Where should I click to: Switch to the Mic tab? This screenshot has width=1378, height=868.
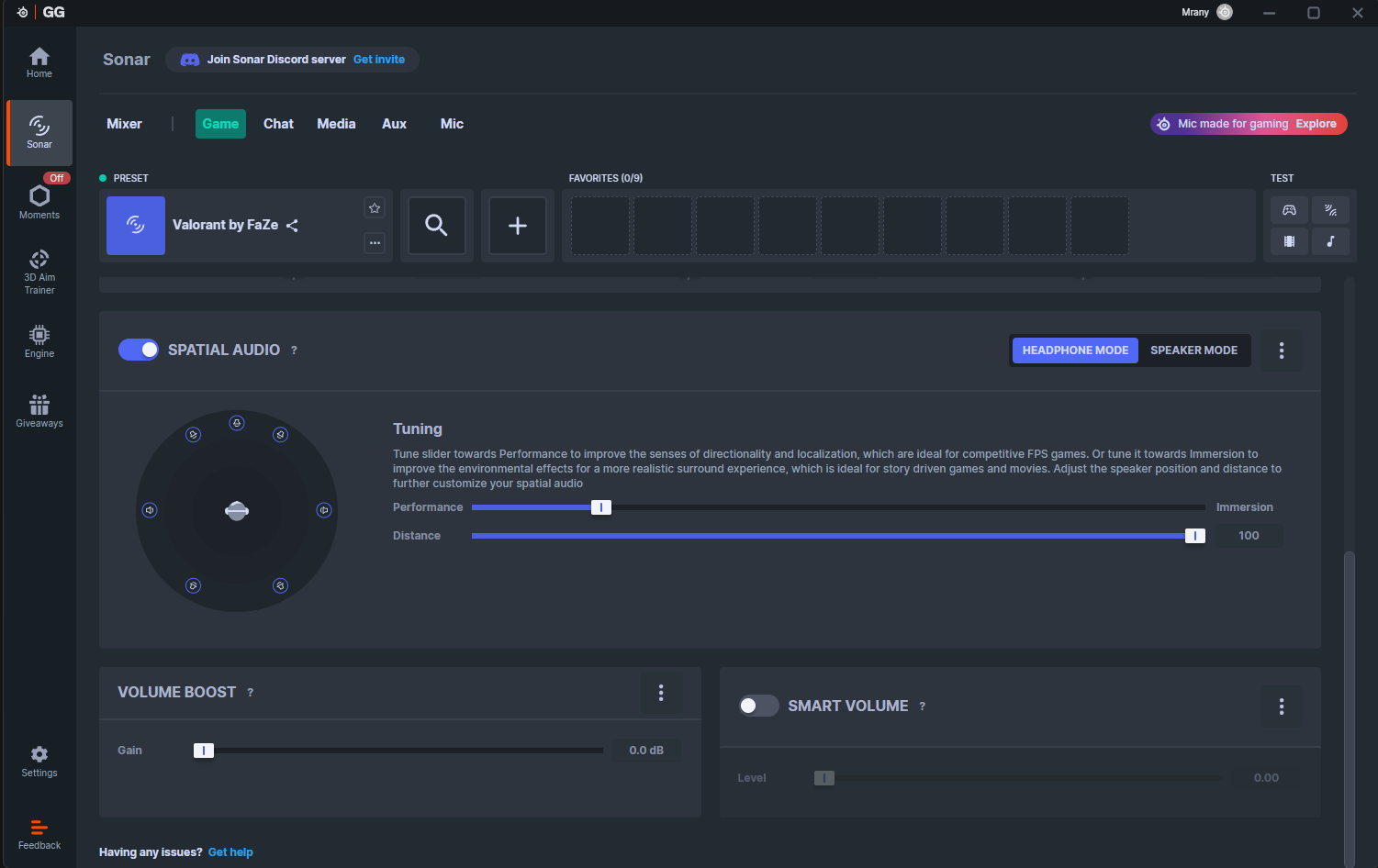[x=452, y=124]
